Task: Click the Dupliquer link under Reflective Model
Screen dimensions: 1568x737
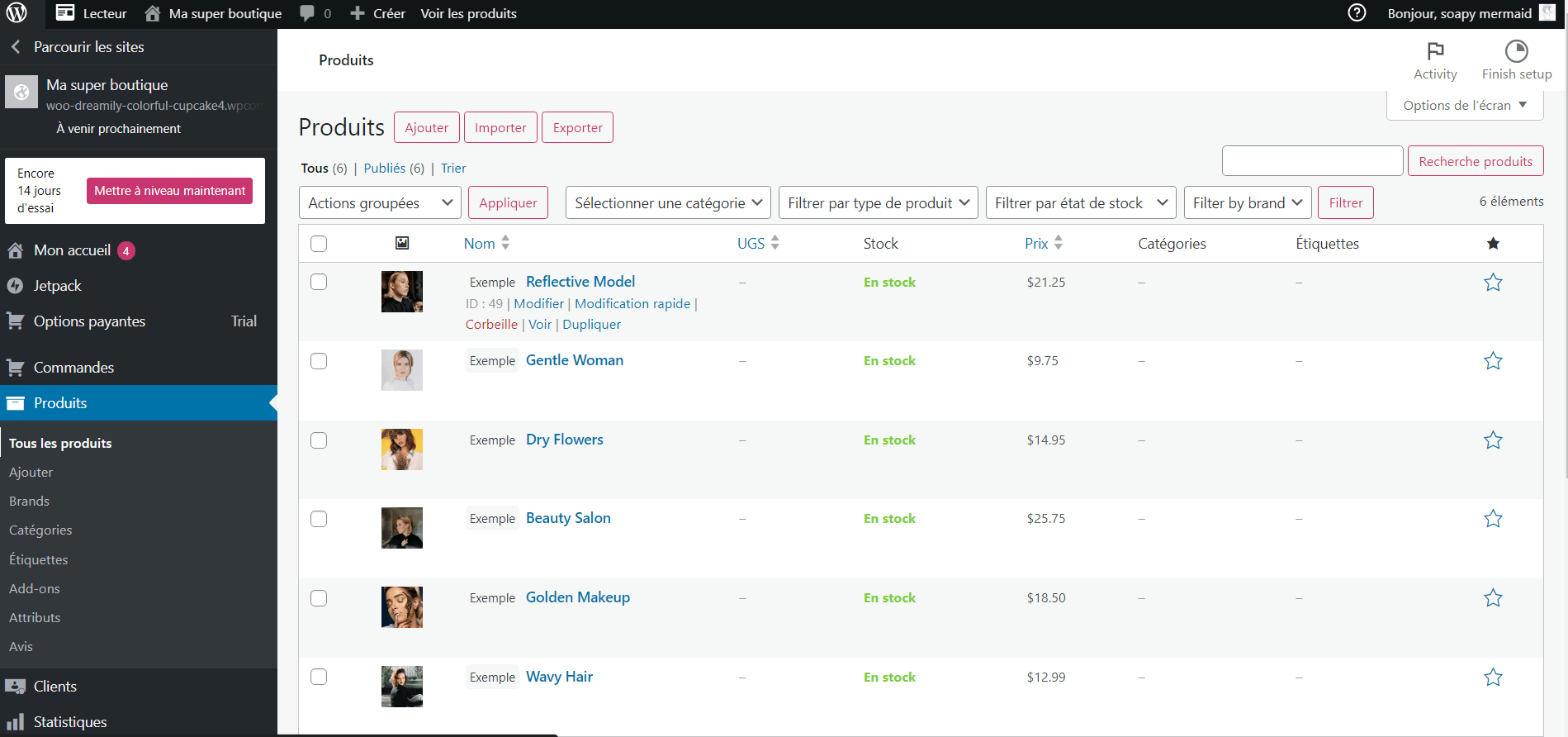Action: (x=592, y=325)
